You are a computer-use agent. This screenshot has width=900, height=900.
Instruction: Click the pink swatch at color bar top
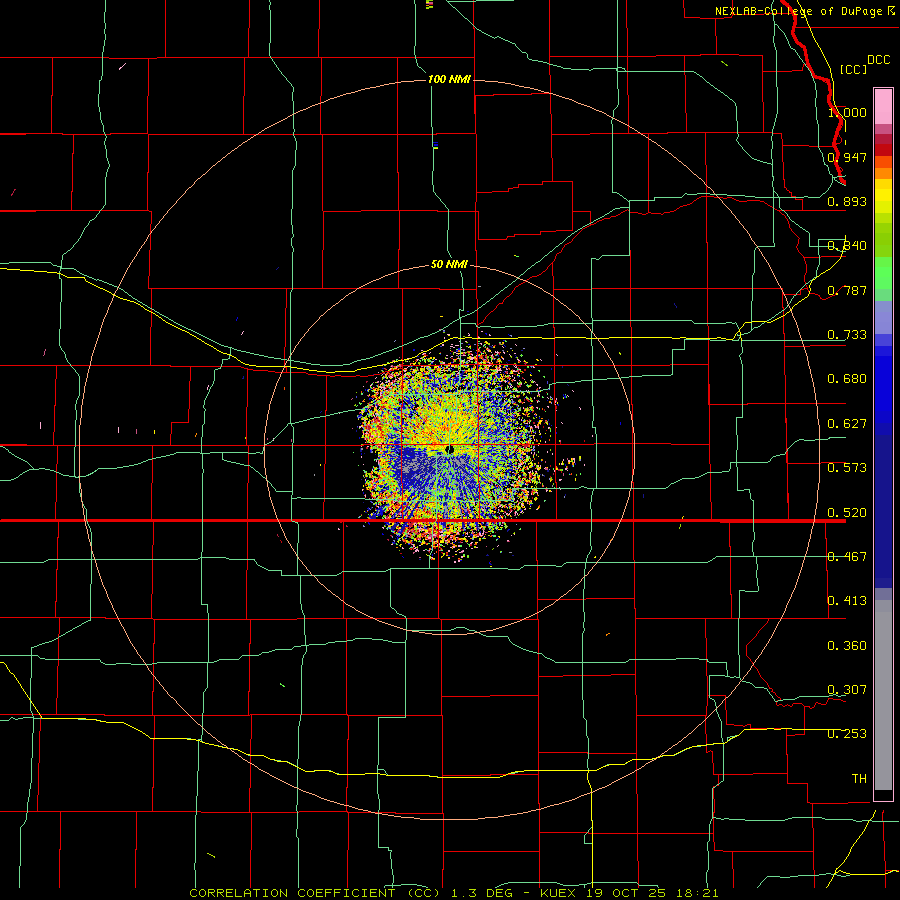(x=883, y=107)
